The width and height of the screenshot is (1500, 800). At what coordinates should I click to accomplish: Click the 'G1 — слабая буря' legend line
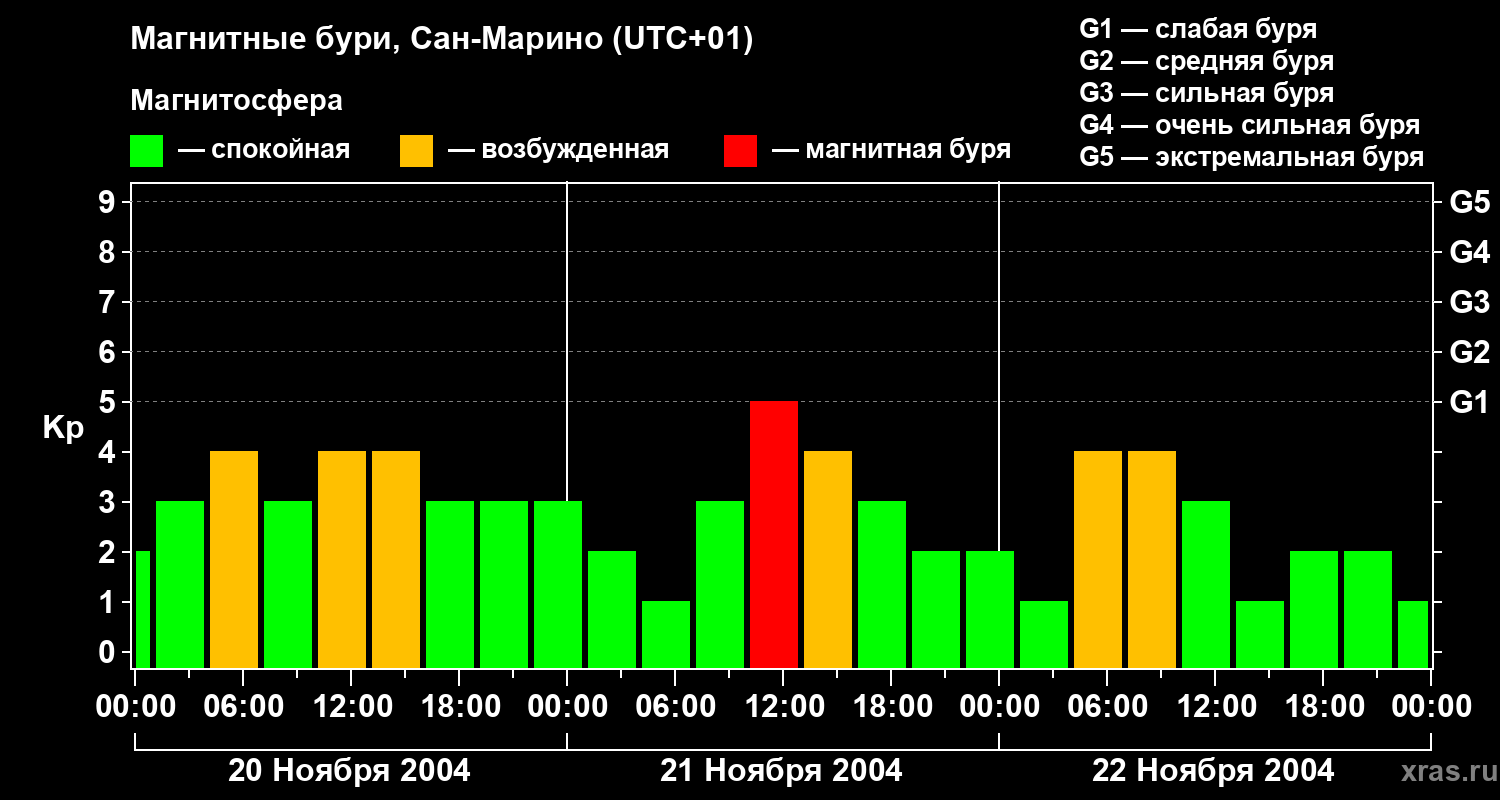tap(1198, 29)
